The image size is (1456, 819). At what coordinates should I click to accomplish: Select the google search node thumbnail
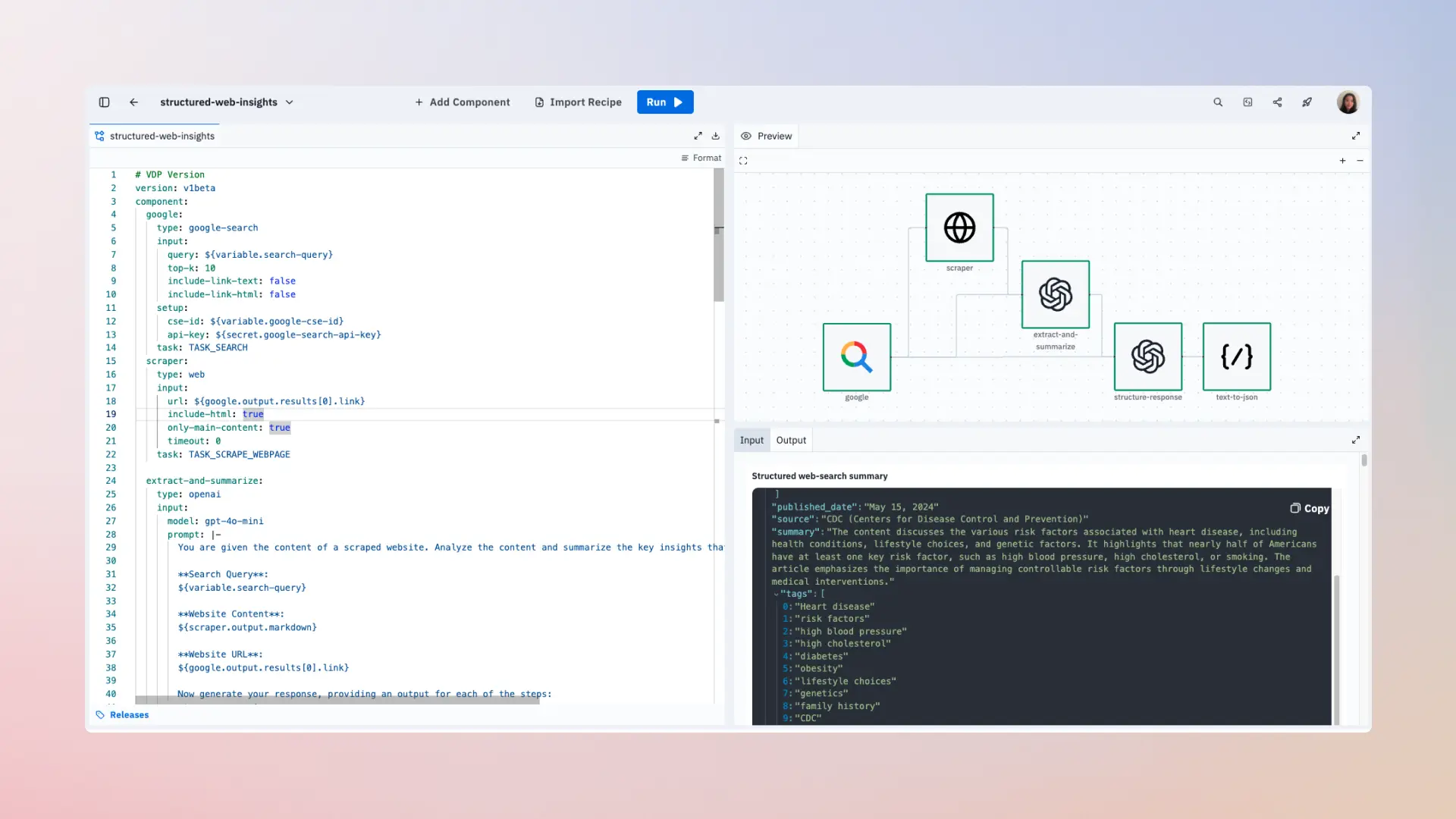pyautogui.click(x=857, y=357)
